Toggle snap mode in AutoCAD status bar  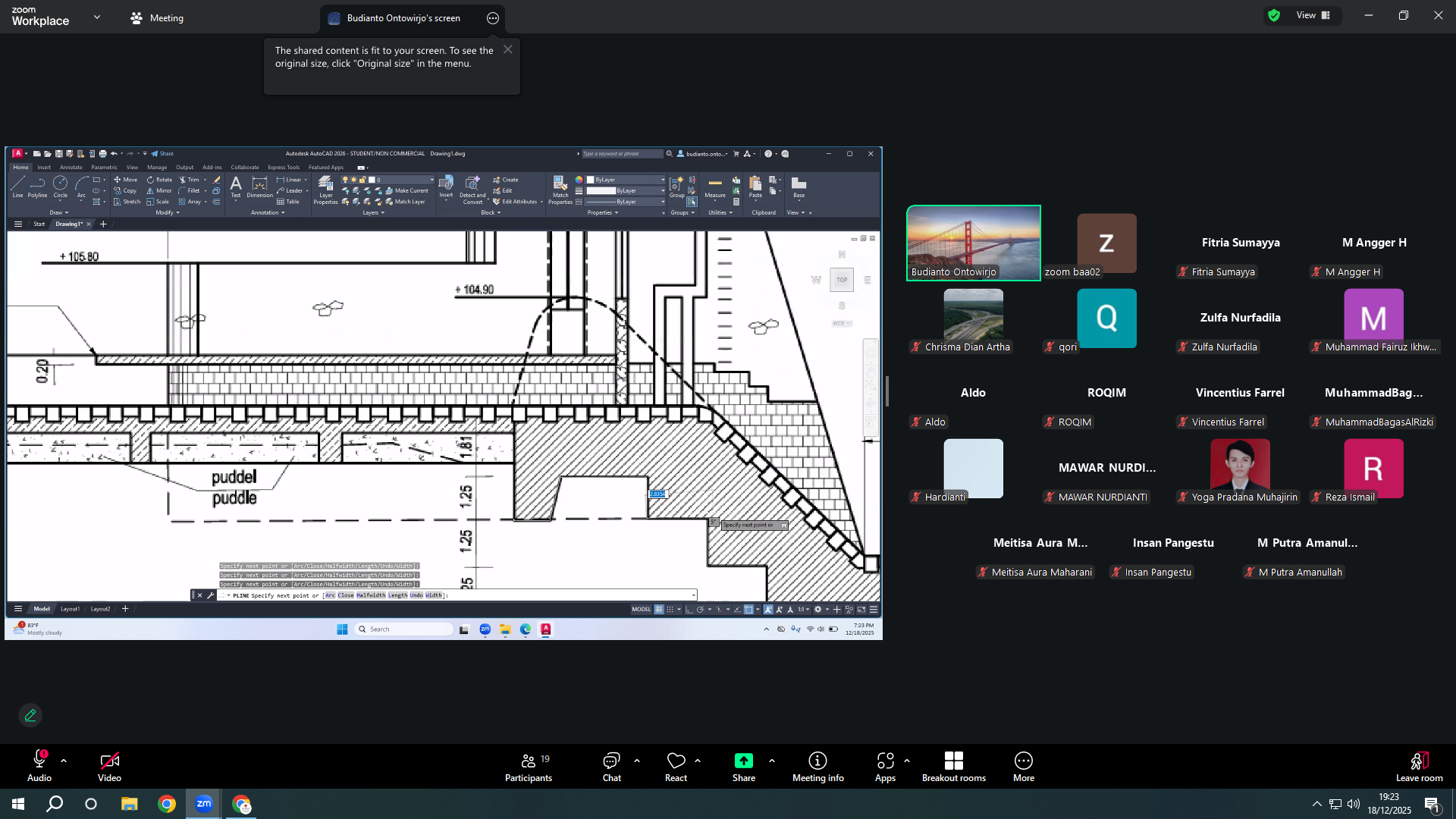point(670,610)
